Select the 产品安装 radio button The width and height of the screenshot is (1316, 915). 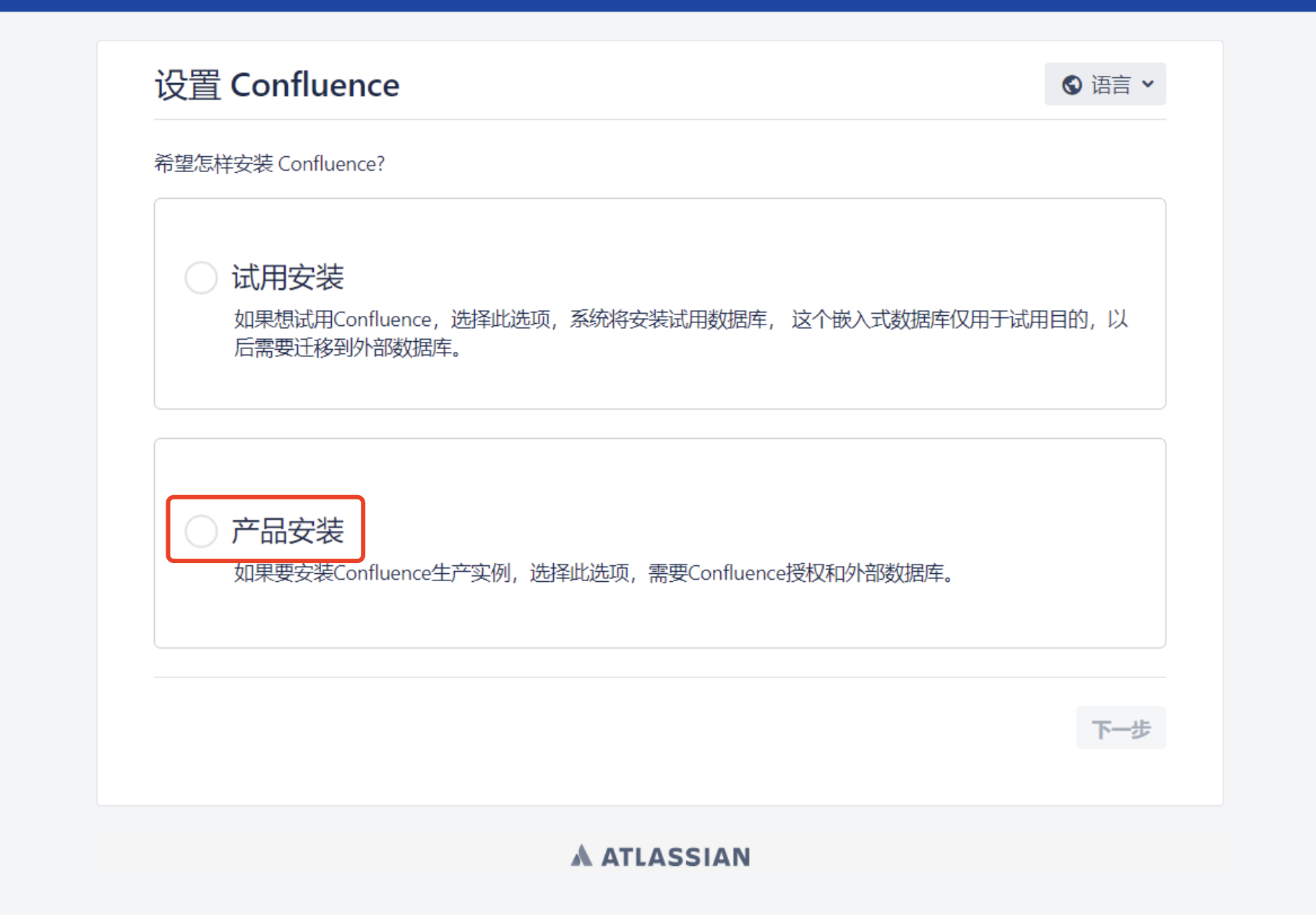(x=201, y=531)
